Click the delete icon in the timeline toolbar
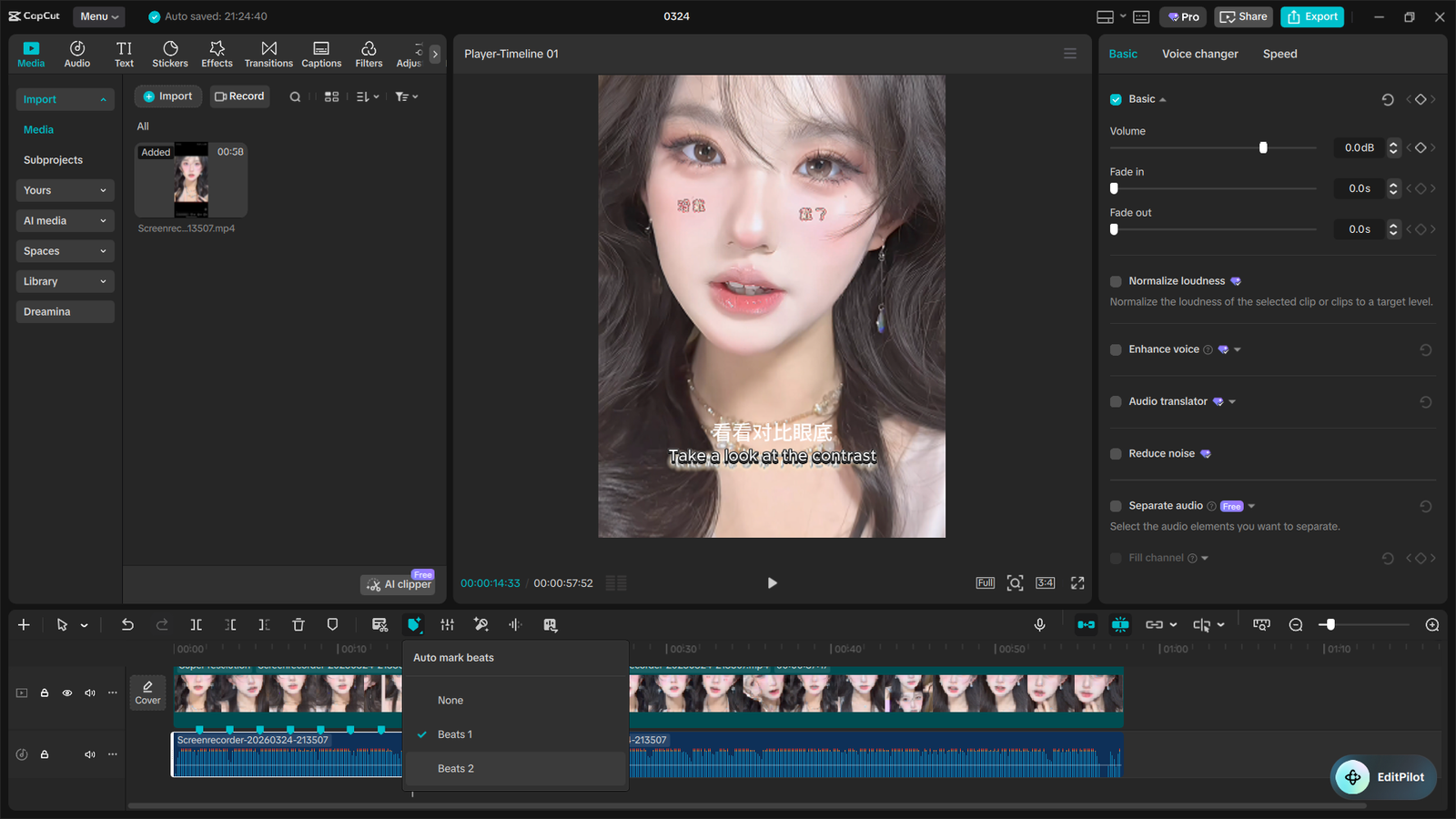 click(298, 625)
